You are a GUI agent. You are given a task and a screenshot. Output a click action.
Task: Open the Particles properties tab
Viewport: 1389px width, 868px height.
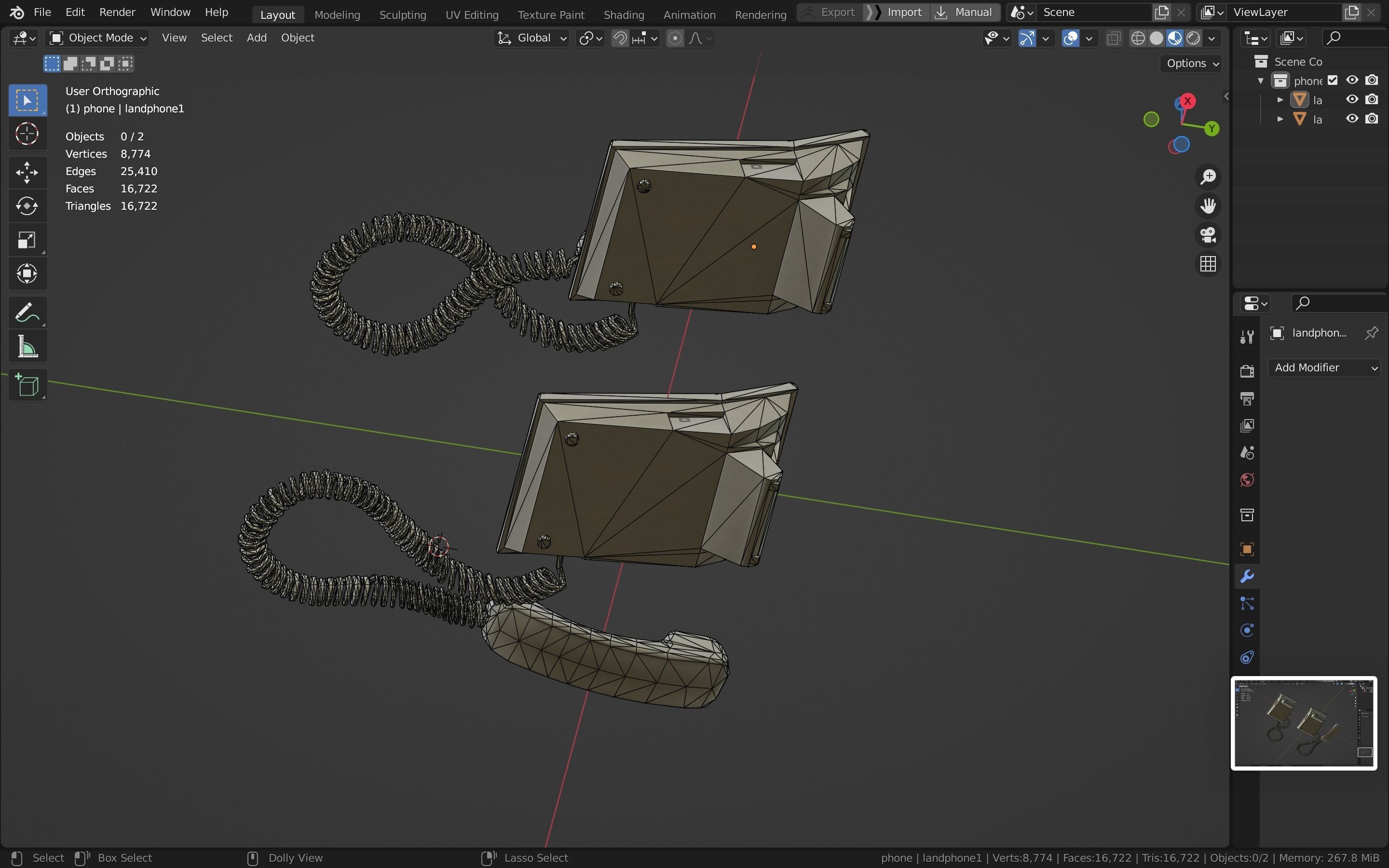tap(1247, 603)
